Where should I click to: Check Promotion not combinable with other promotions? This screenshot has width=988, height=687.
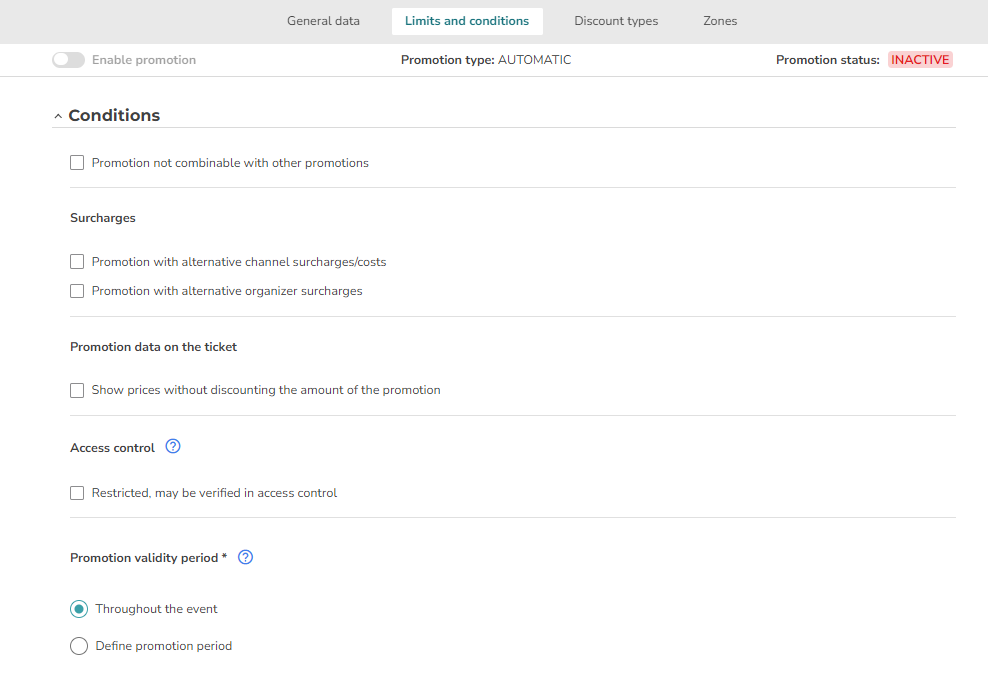[77, 163]
